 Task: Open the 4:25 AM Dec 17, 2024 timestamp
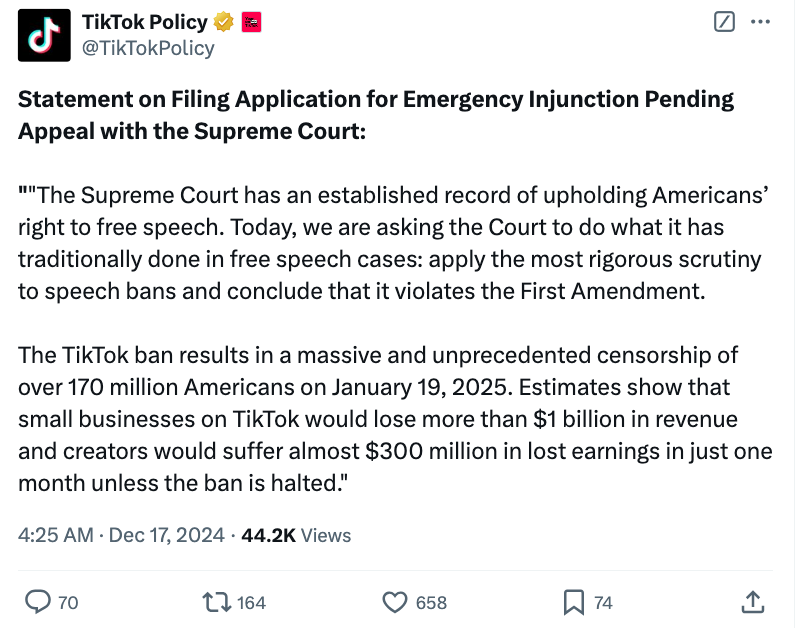[121, 535]
